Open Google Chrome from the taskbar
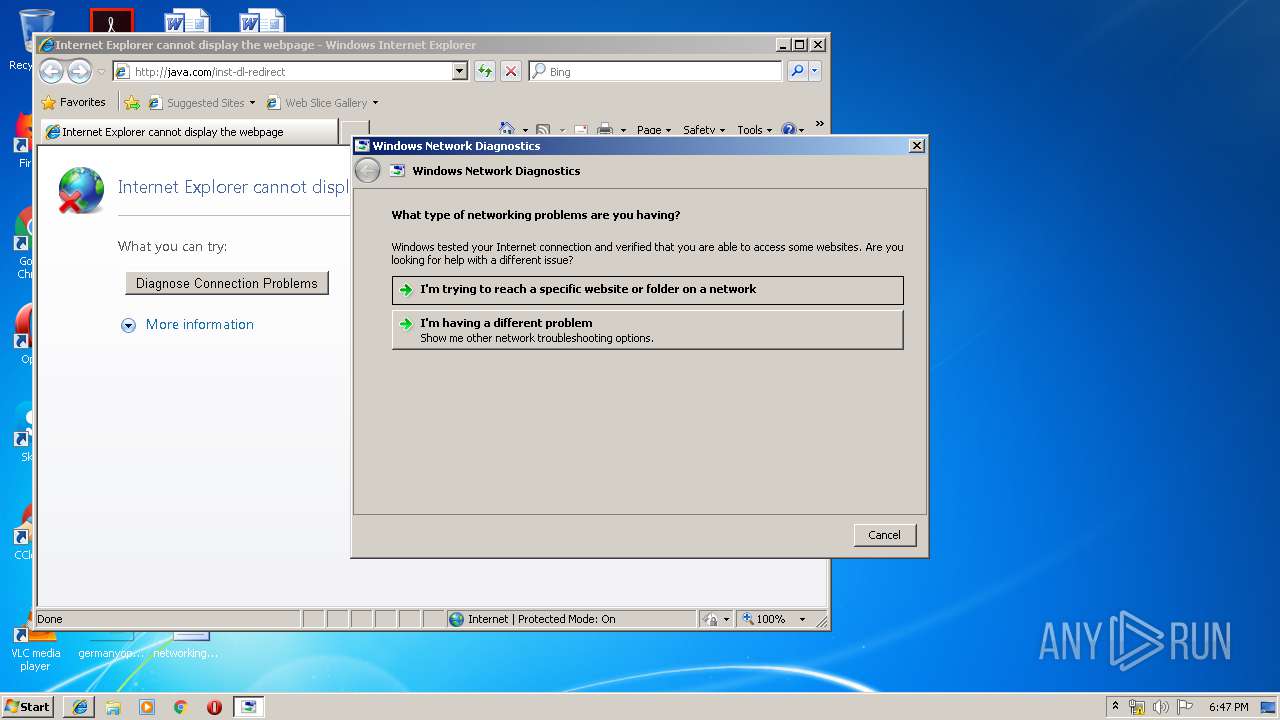 point(180,707)
